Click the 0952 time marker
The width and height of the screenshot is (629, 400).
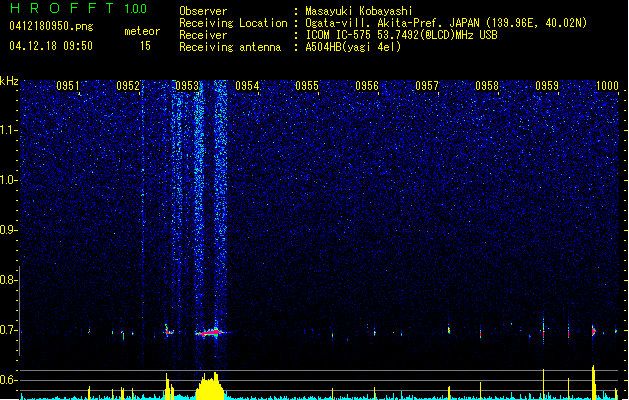tap(128, 86)
